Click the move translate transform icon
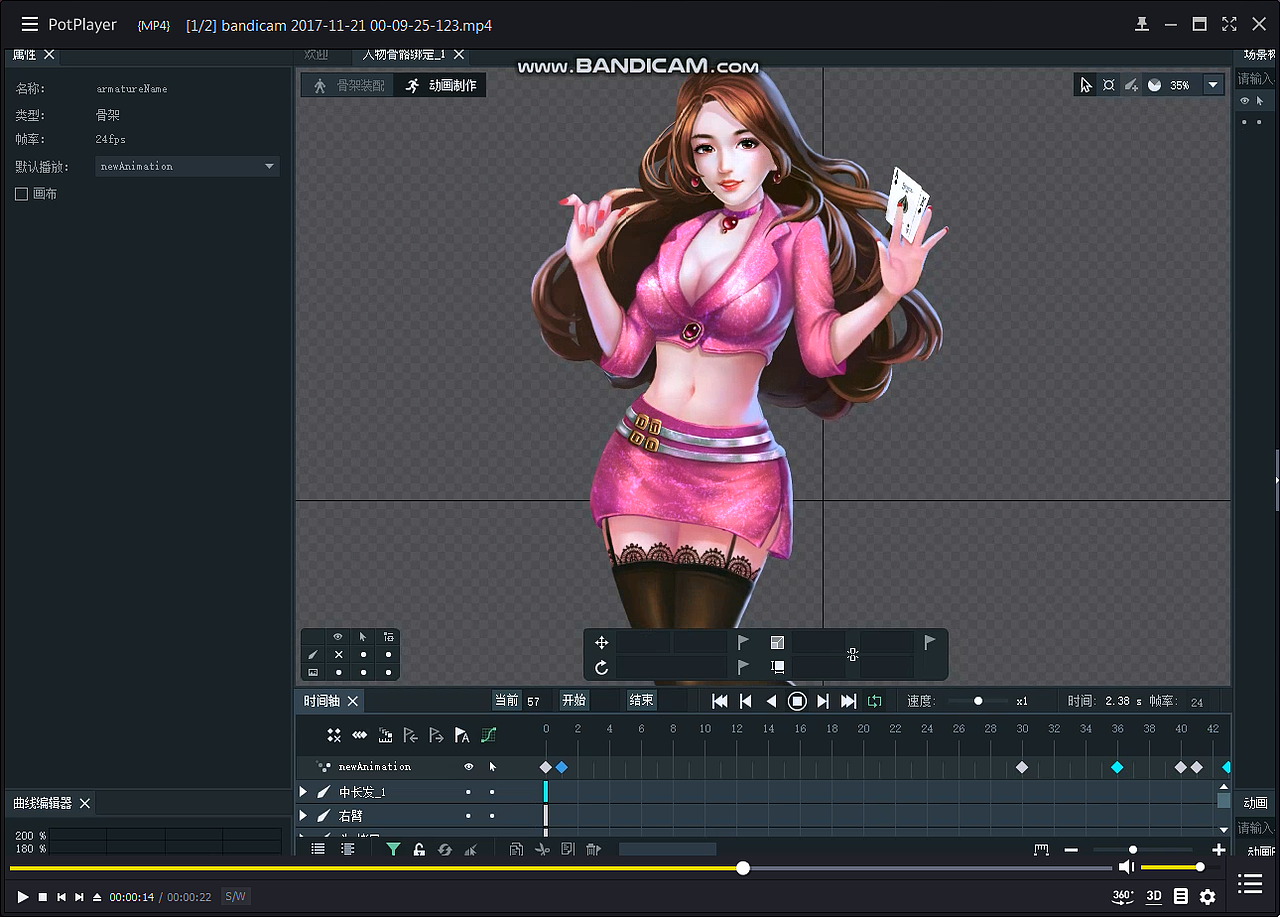 (601, 643)
